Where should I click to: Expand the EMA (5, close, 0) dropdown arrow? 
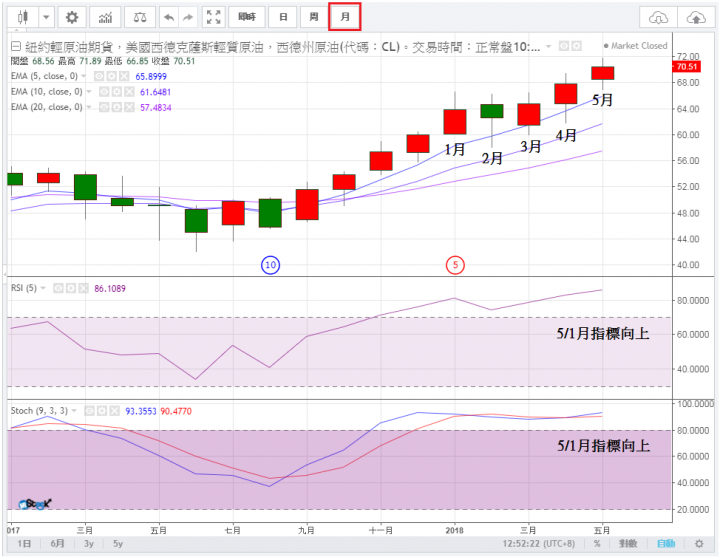[x=84, y=76]
